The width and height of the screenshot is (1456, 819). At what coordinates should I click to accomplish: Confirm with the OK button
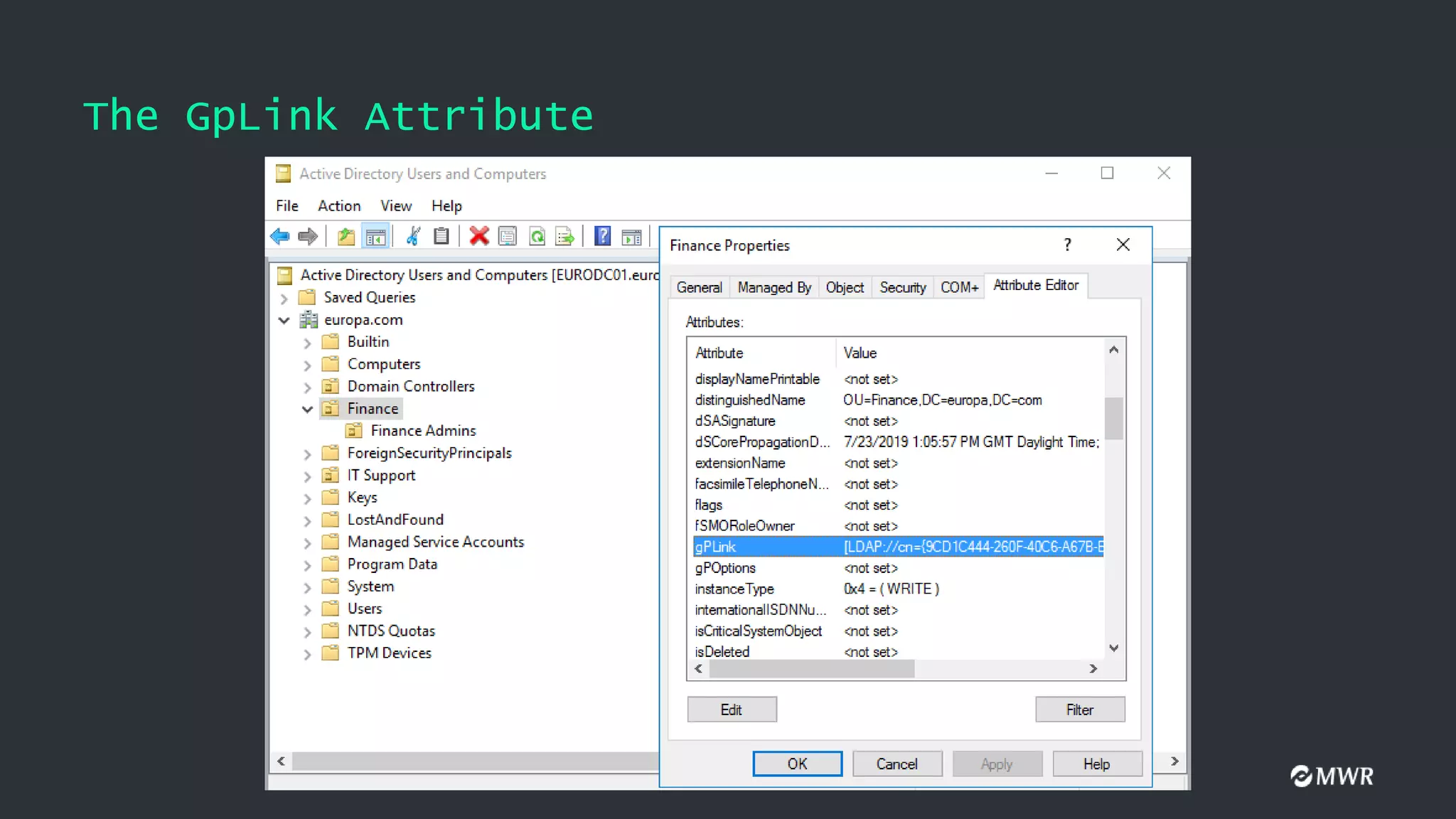[797, 764]
